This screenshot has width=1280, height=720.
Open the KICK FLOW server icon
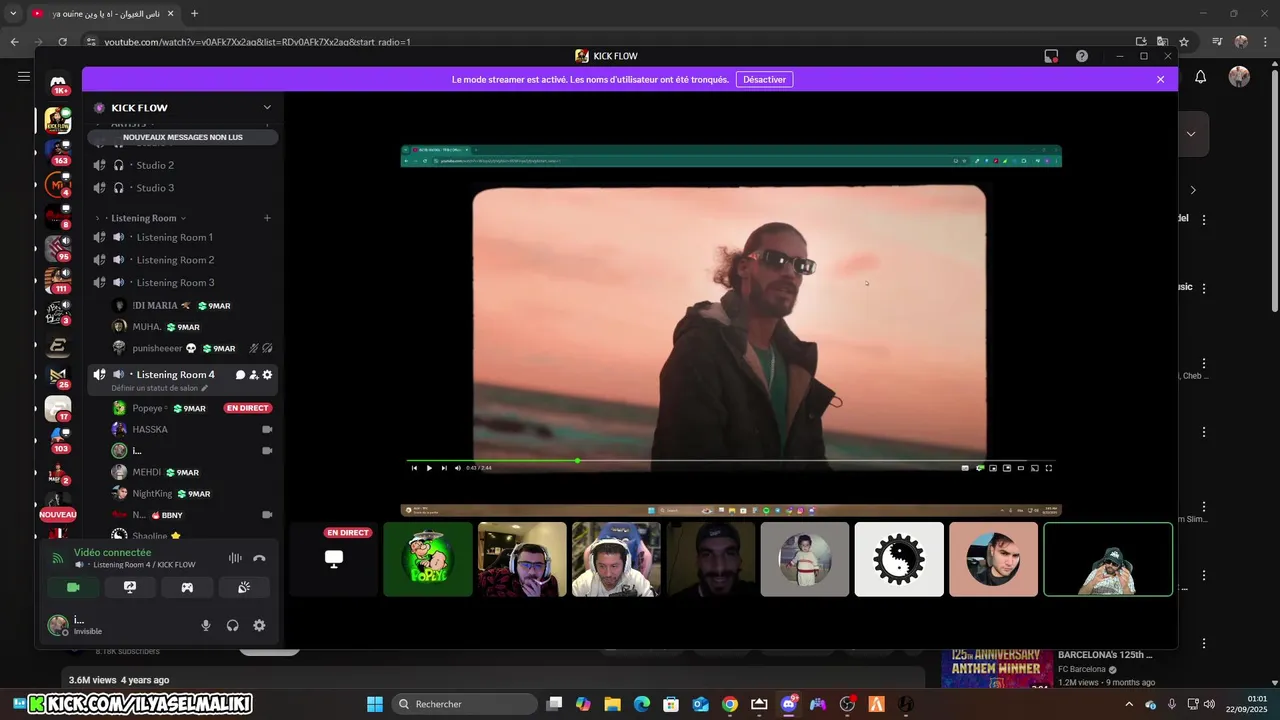(x=58, y=121)
